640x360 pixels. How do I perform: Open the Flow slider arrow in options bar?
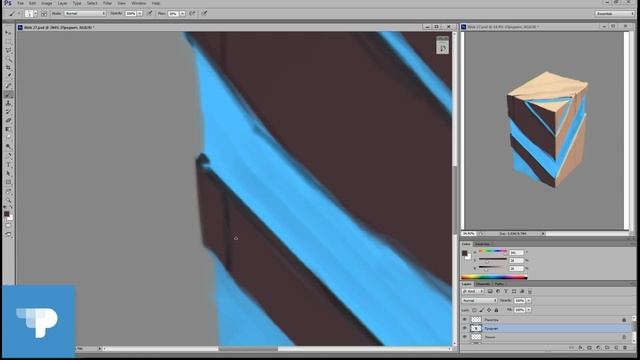click(182, 13)
